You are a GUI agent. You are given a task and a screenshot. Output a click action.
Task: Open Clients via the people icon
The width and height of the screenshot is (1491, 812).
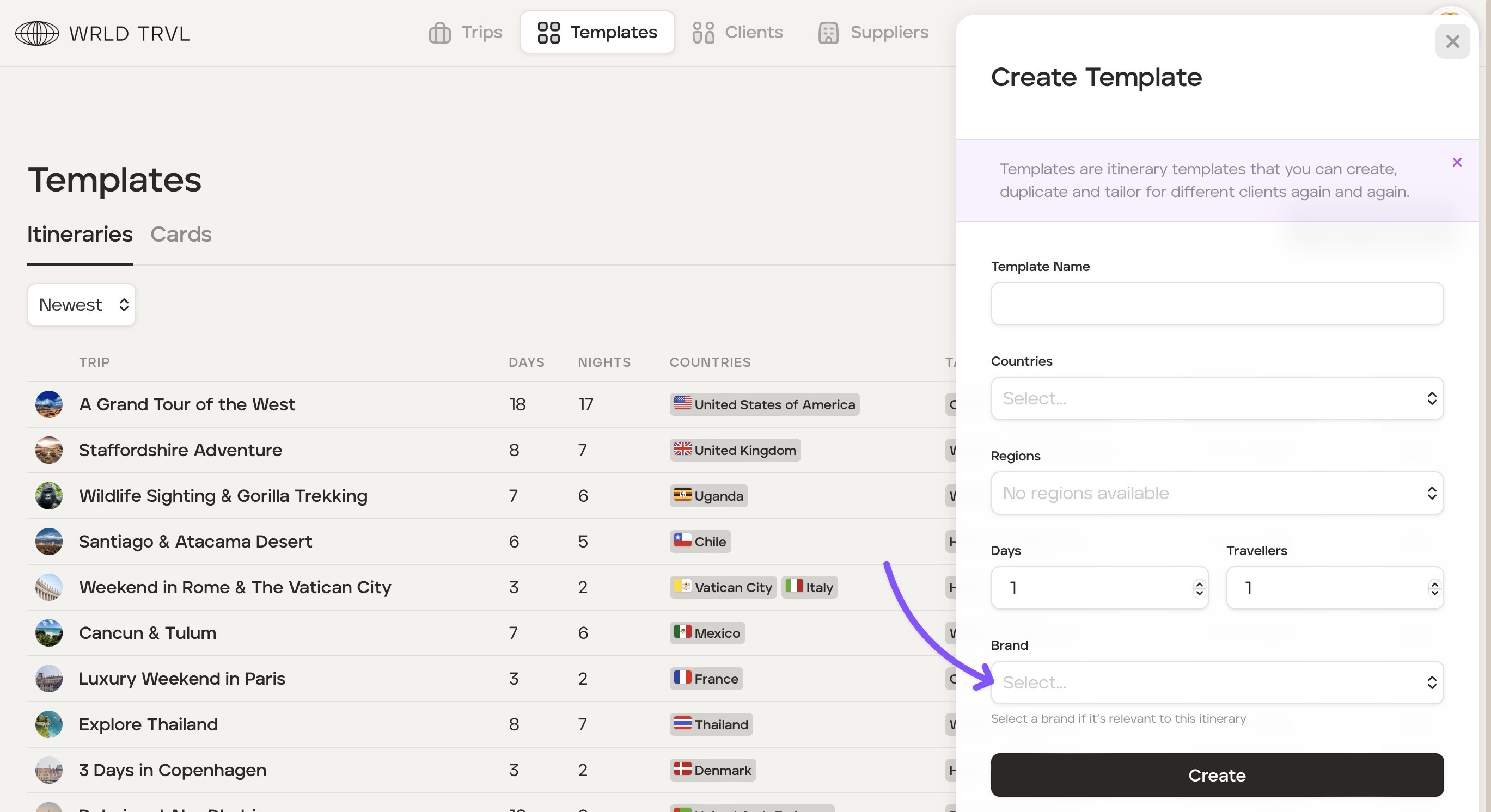coord(702,33)
